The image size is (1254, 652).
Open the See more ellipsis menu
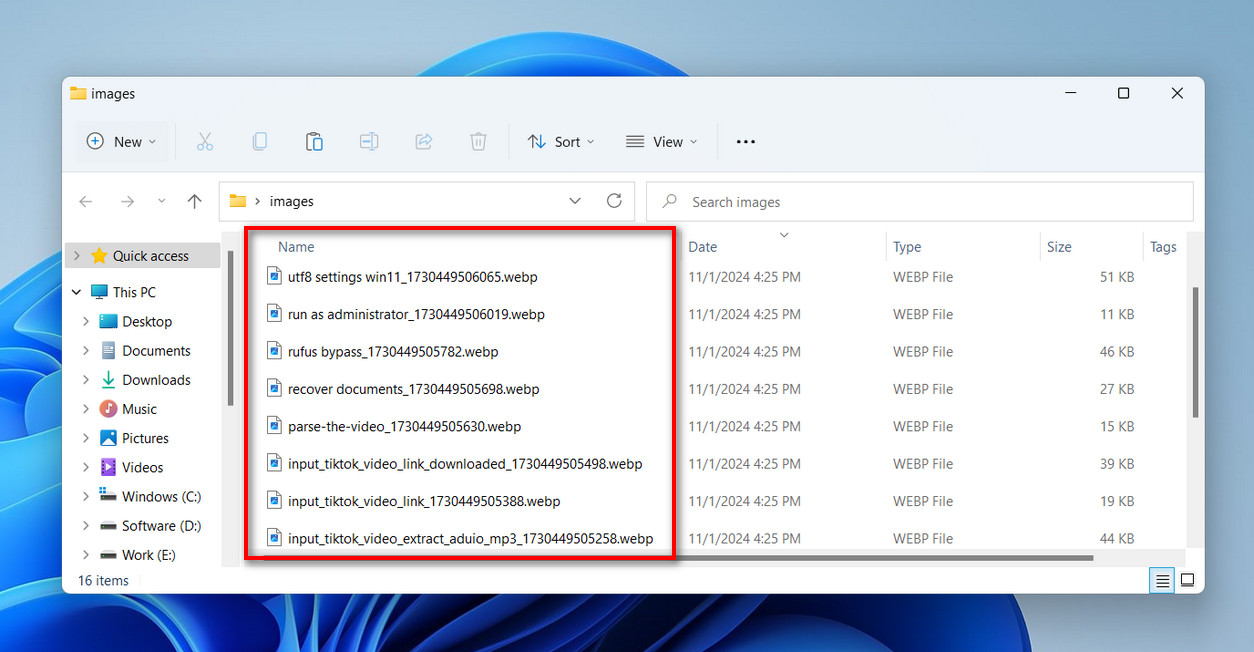point(745,142)
